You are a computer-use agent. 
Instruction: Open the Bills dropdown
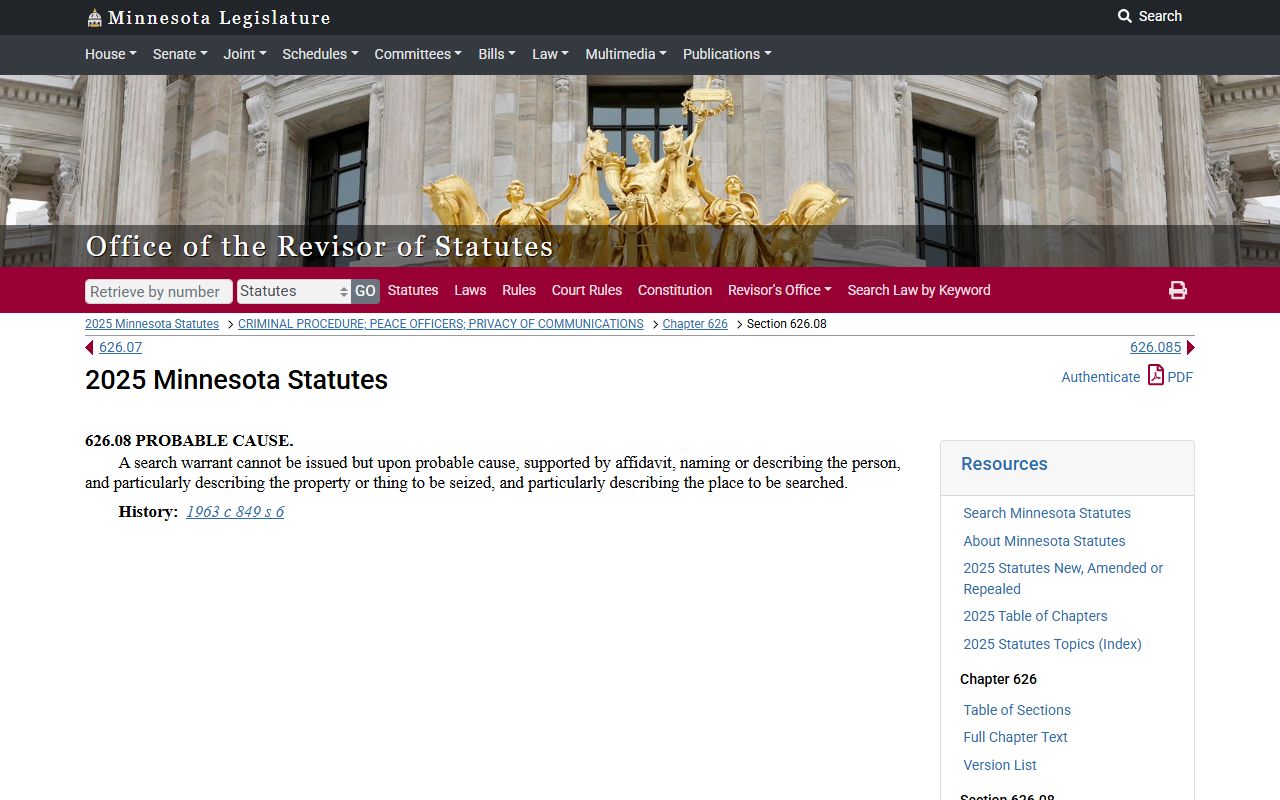pos(497,54)
